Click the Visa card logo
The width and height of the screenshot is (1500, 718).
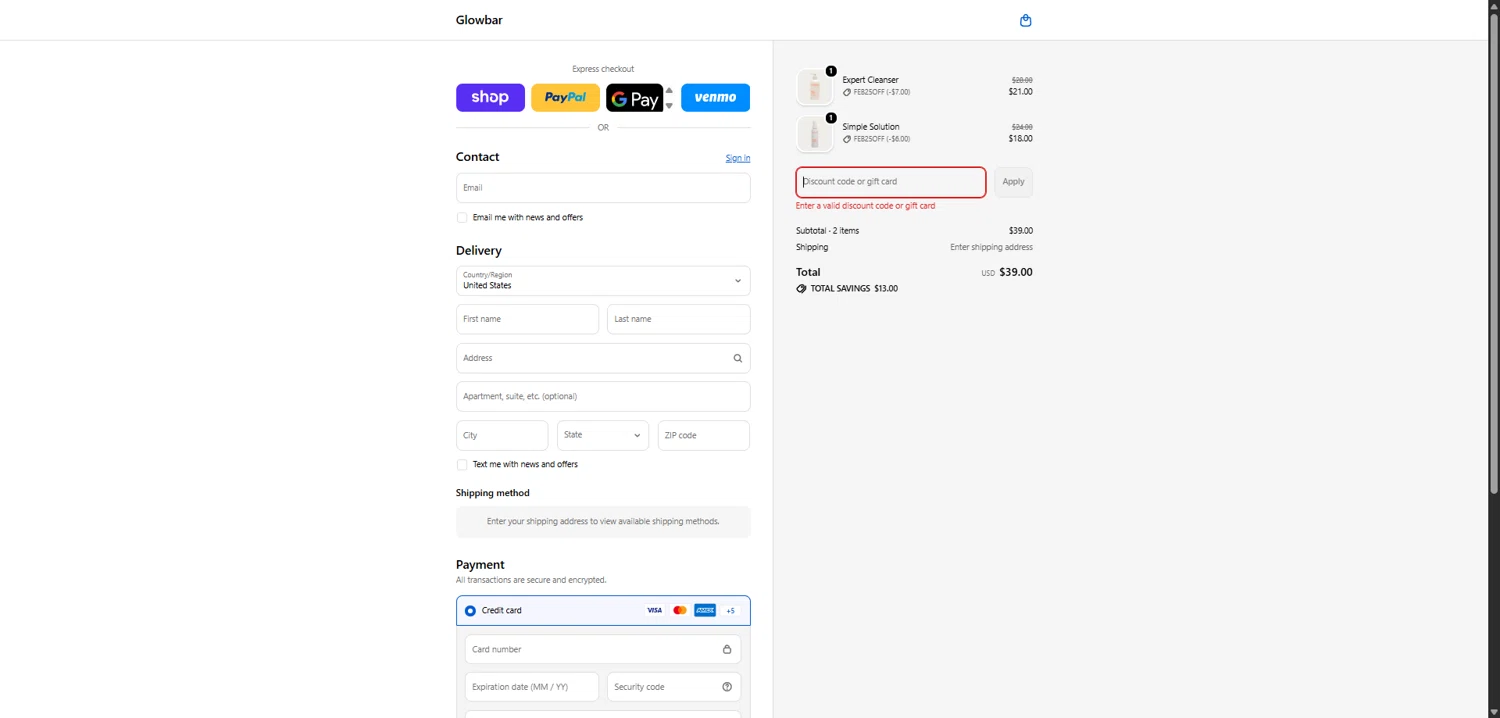[x=654, y=610]
